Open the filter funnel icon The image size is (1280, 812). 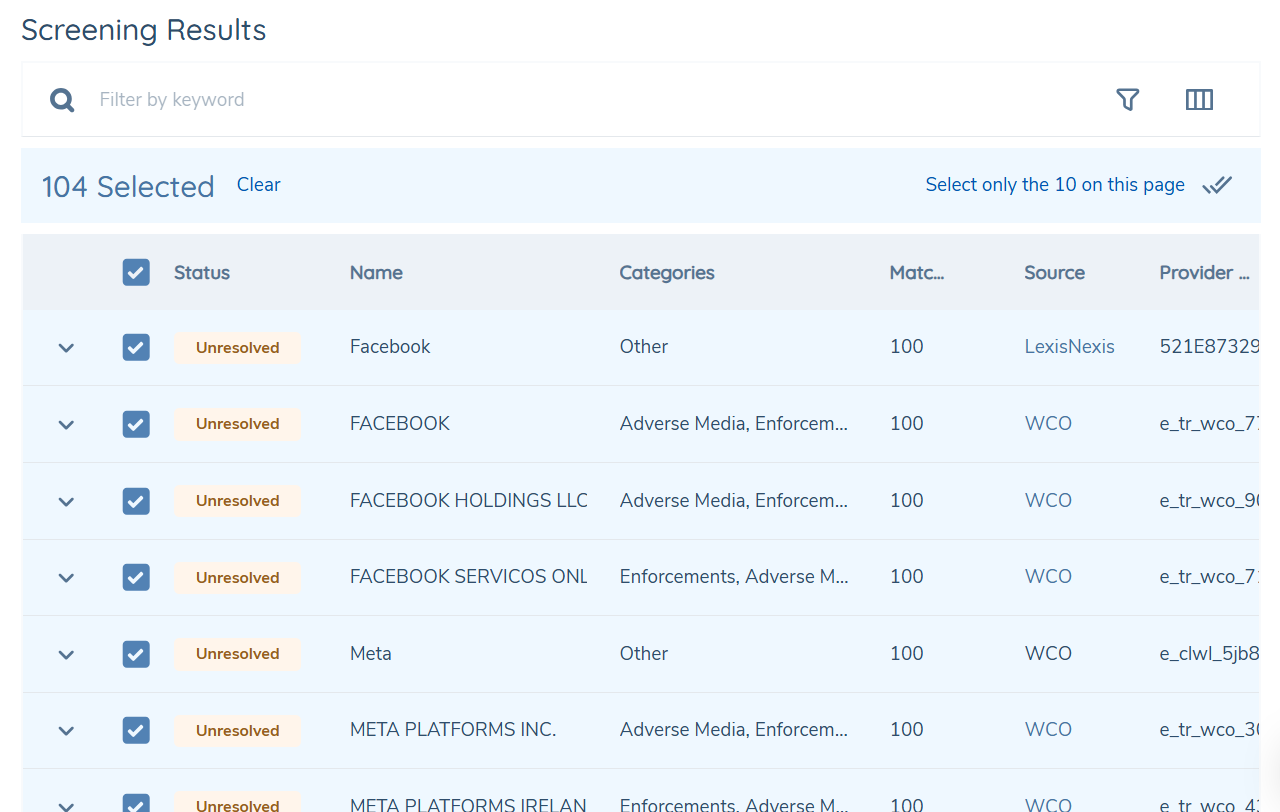coord(1128,100)
